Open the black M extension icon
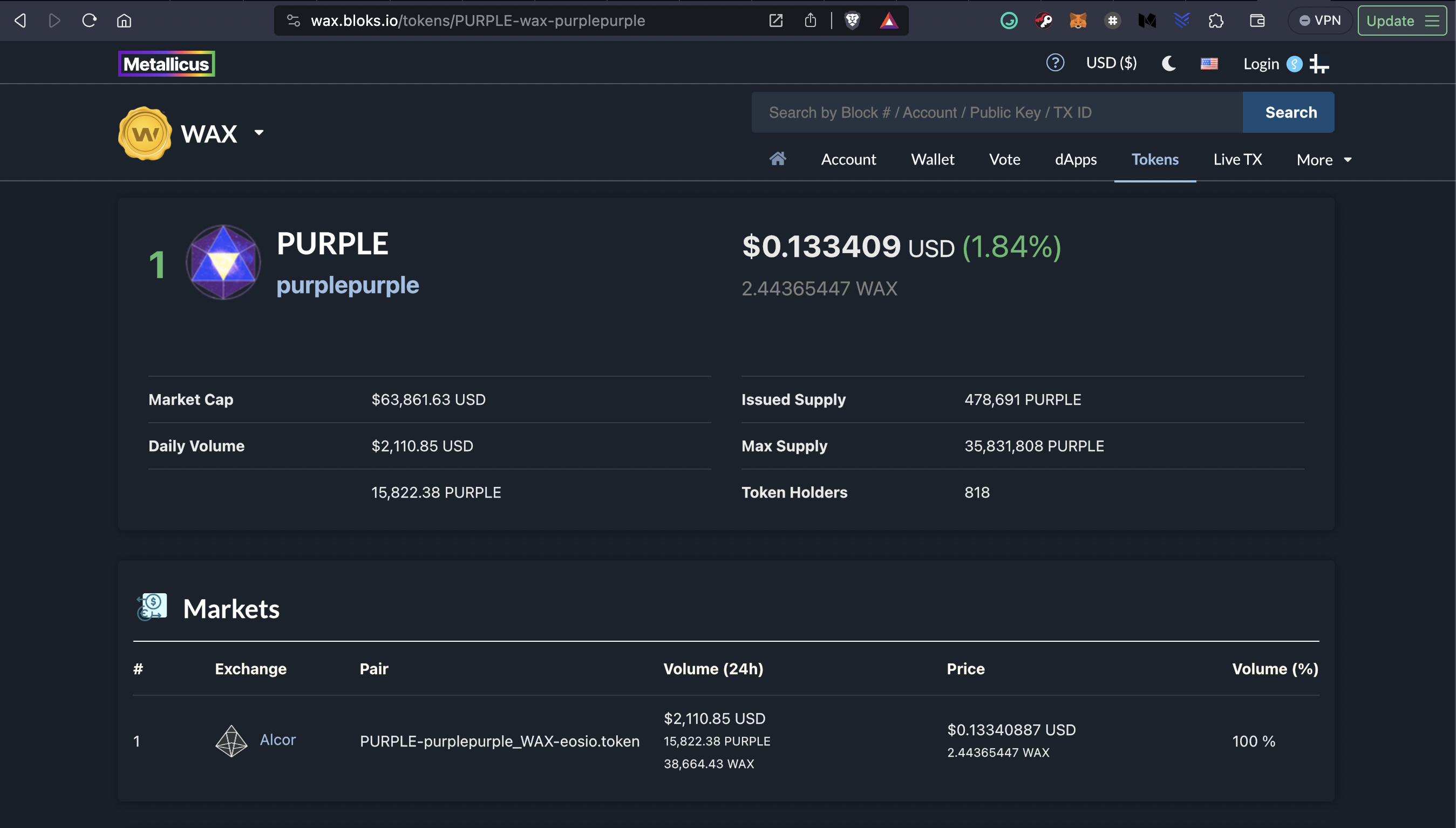The image size is (1456, 828). tap(1147, 21)
